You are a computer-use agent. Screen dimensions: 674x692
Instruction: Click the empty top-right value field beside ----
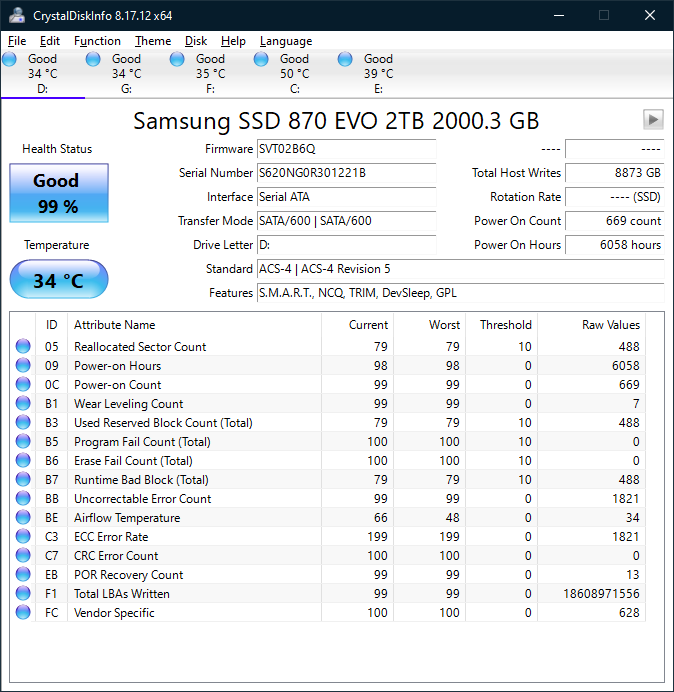coord(614,149)
